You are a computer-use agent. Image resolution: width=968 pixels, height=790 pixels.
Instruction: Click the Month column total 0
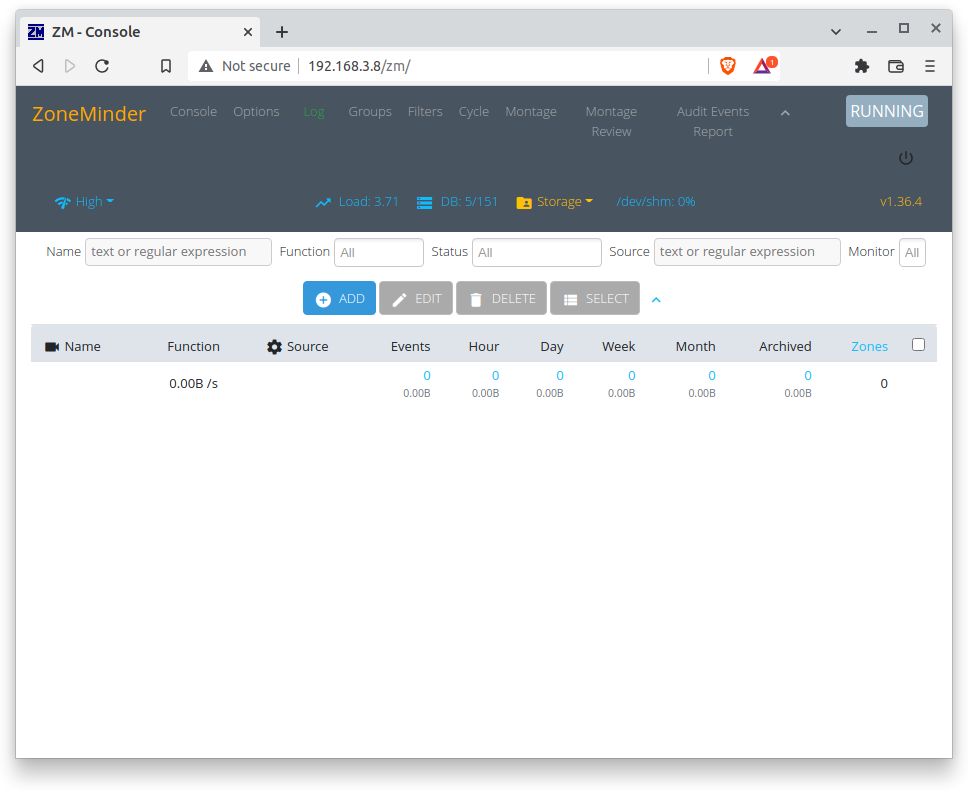pos(712,376)
